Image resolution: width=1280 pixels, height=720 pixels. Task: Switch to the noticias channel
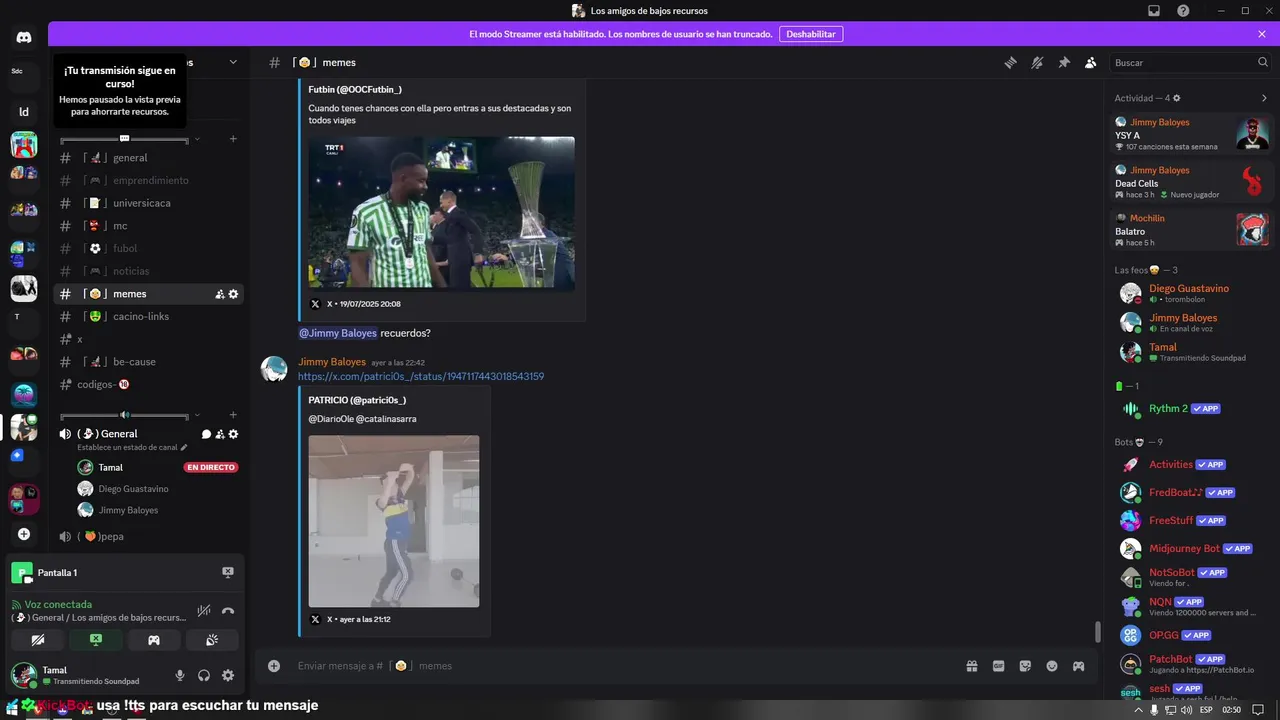click(148, 271)
